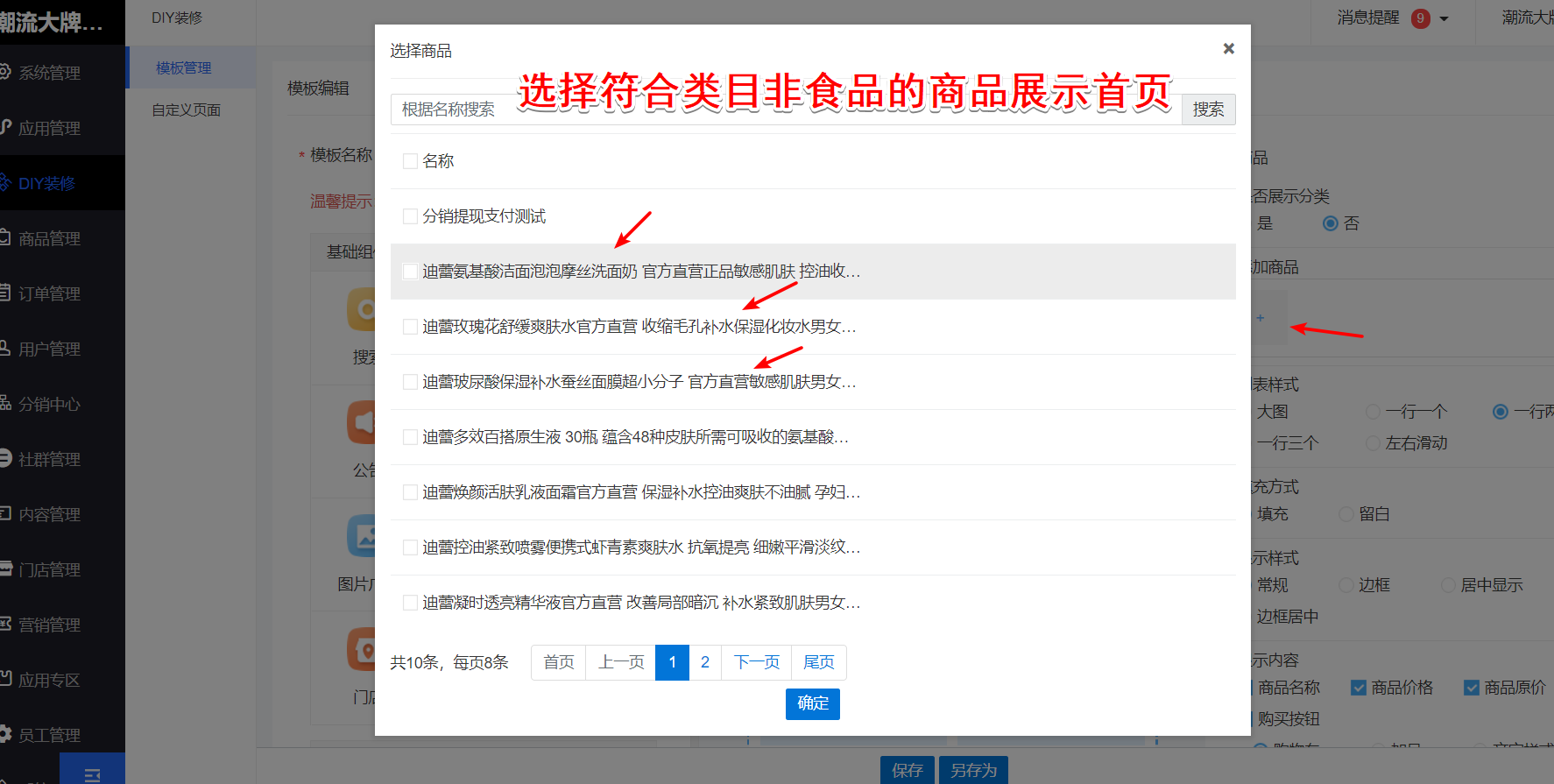This screenshot has height=784, width=1554.
Task: Check the 迪蕾玻尿酸保湿补水蚕丝面膜 product
Action: (x=410, y=382)
